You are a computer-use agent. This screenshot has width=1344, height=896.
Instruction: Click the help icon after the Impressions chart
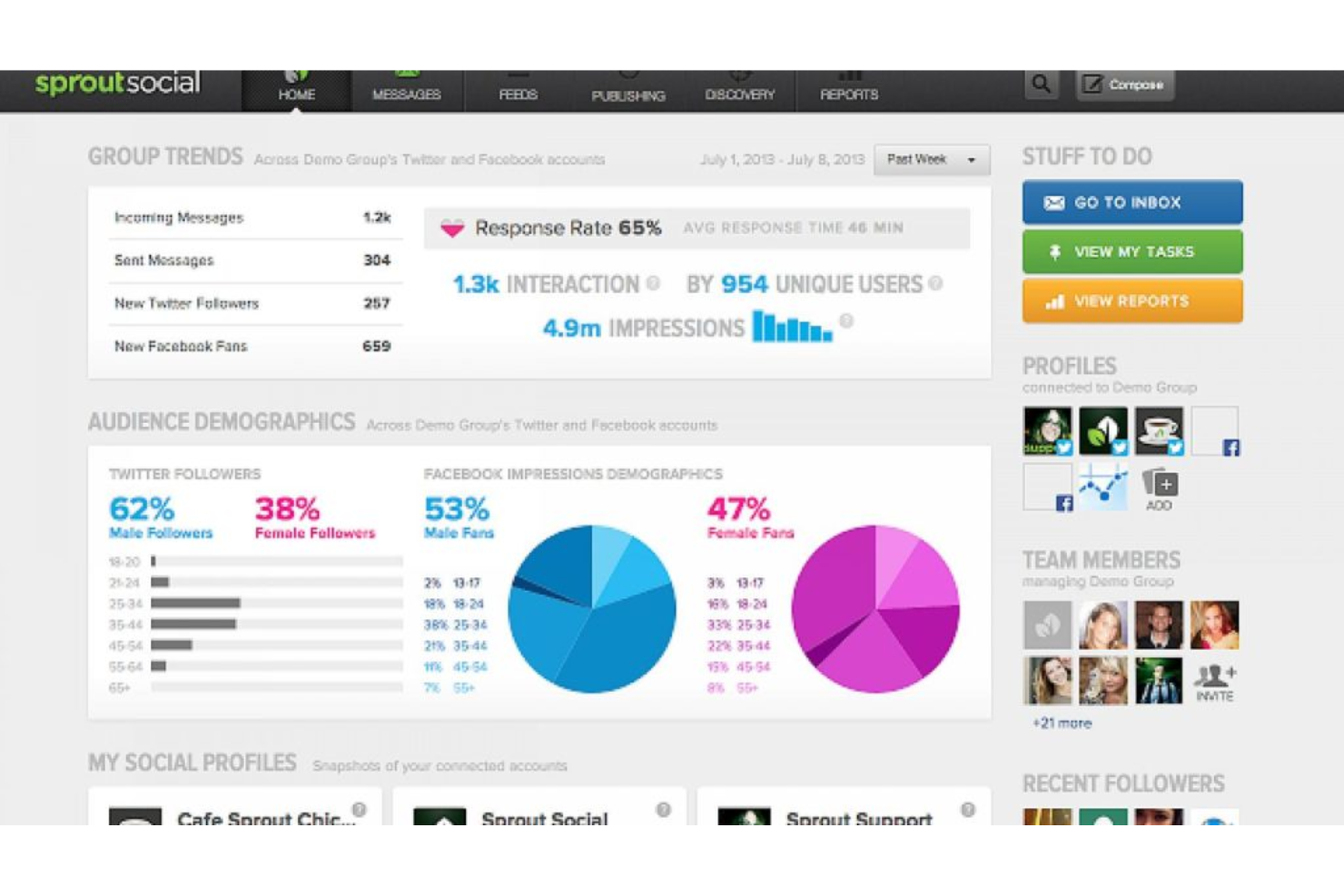[846, 320]
